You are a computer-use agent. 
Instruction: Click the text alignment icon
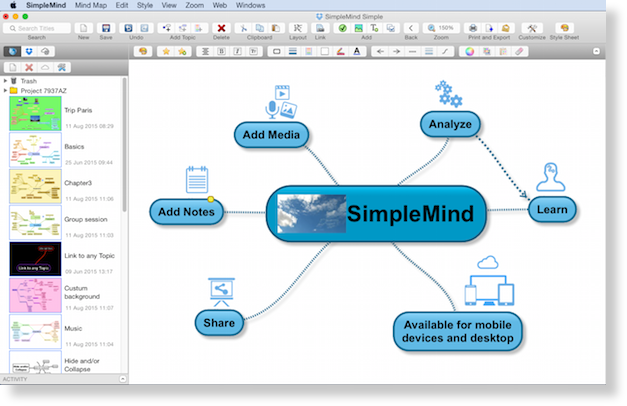tap(205, 51)
